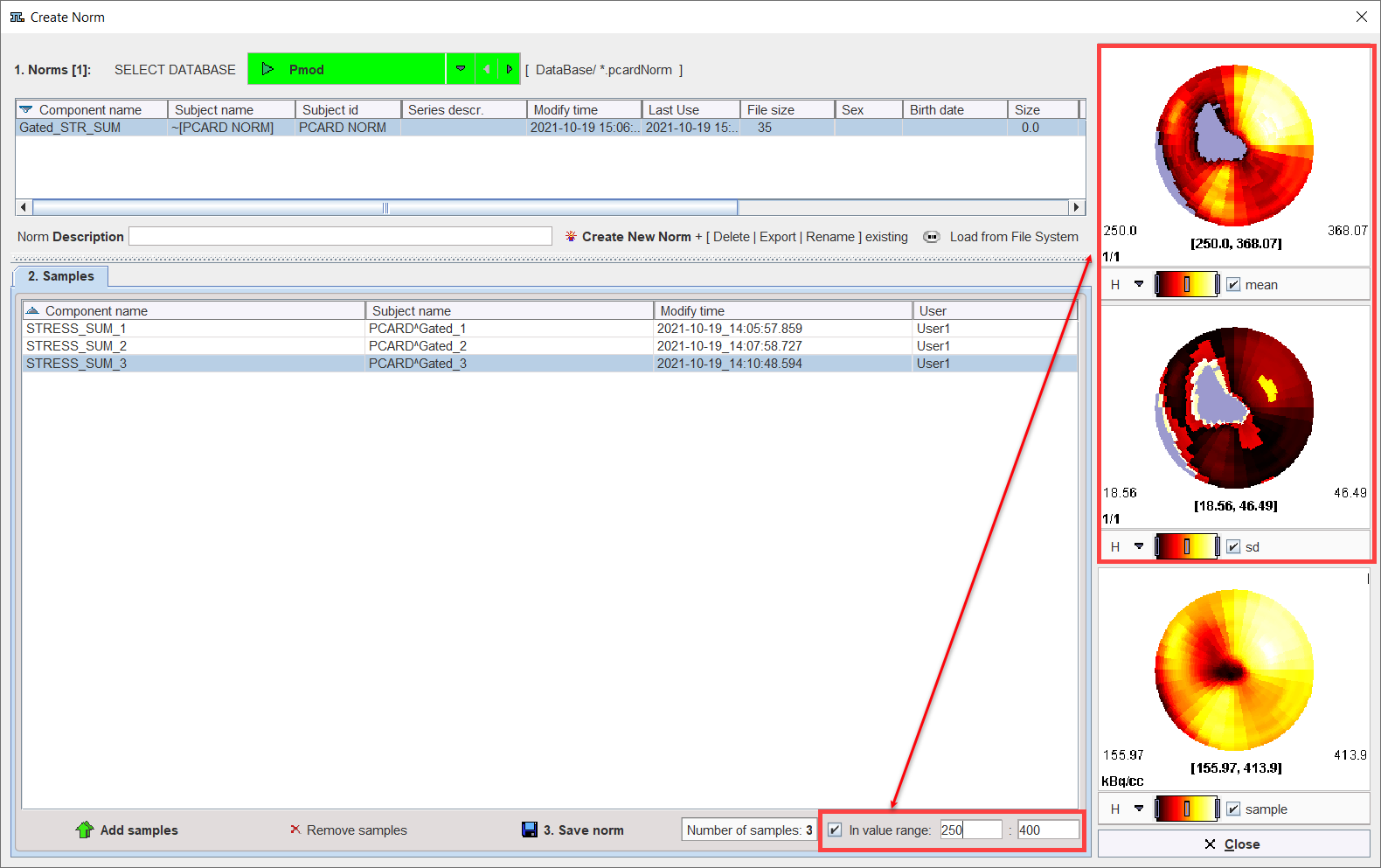Click the Load from File System icon
The image size is (1381, 868).
932,237
